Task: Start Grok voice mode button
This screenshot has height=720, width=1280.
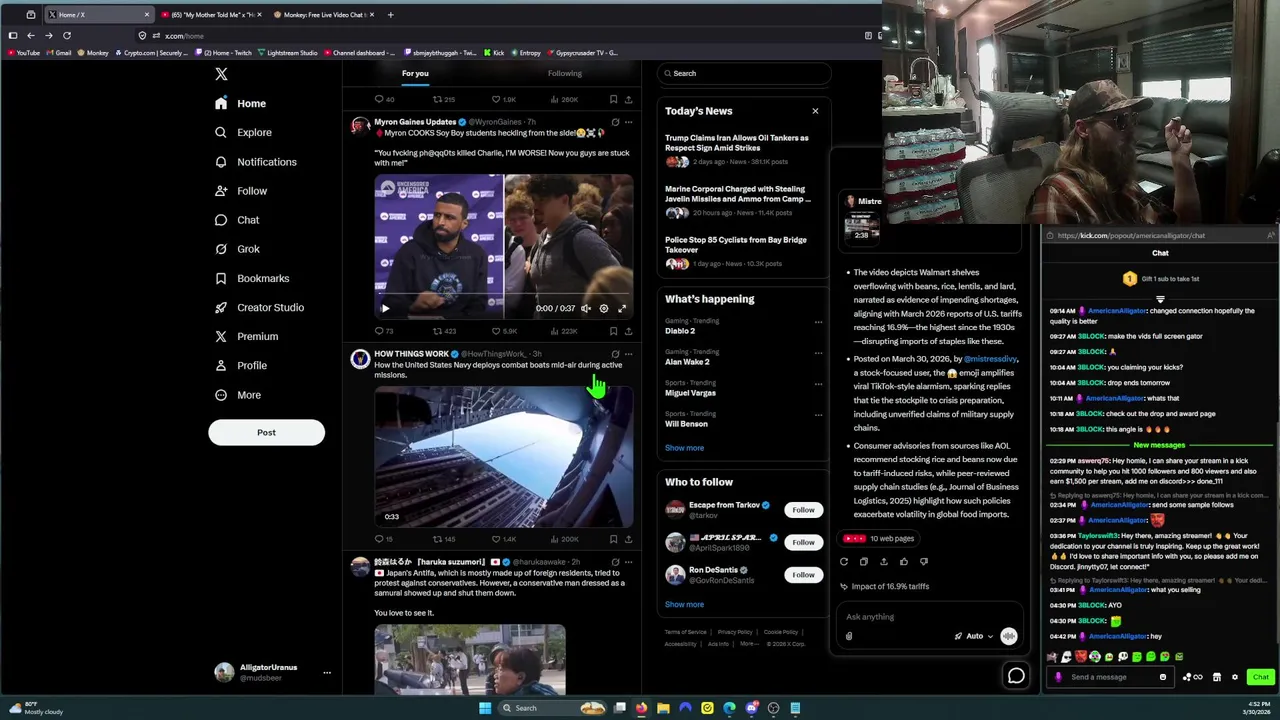Action: (x=1008, y=636)
